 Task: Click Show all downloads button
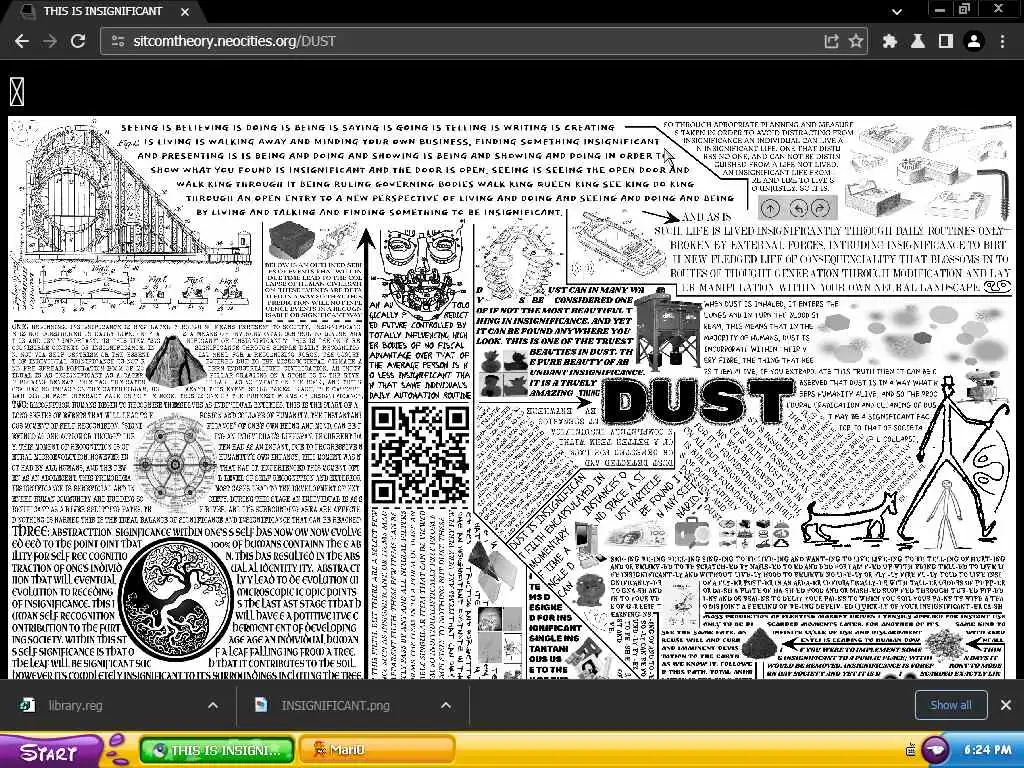pos(950,705)
